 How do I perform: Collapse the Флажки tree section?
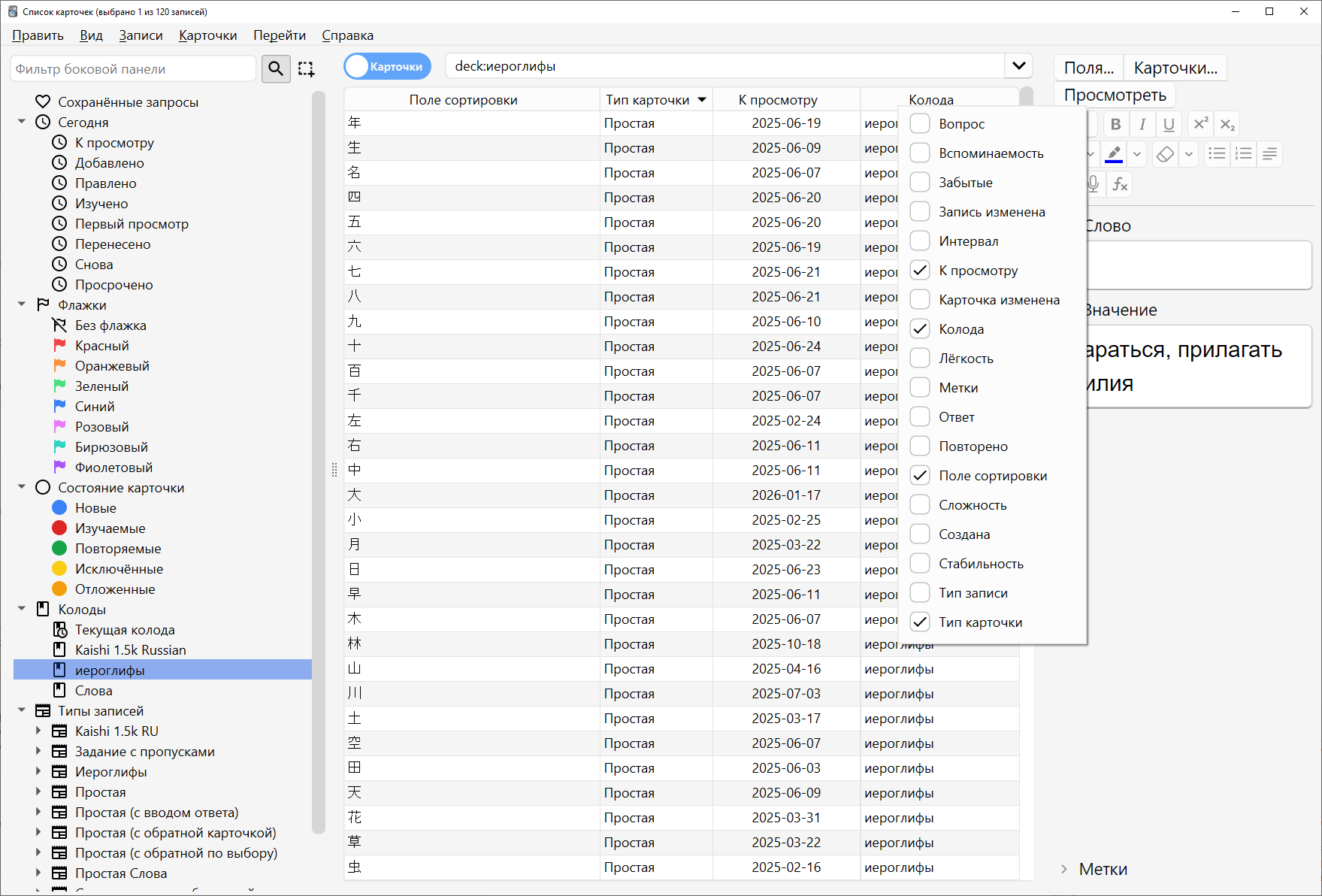(x=22, y=305)
